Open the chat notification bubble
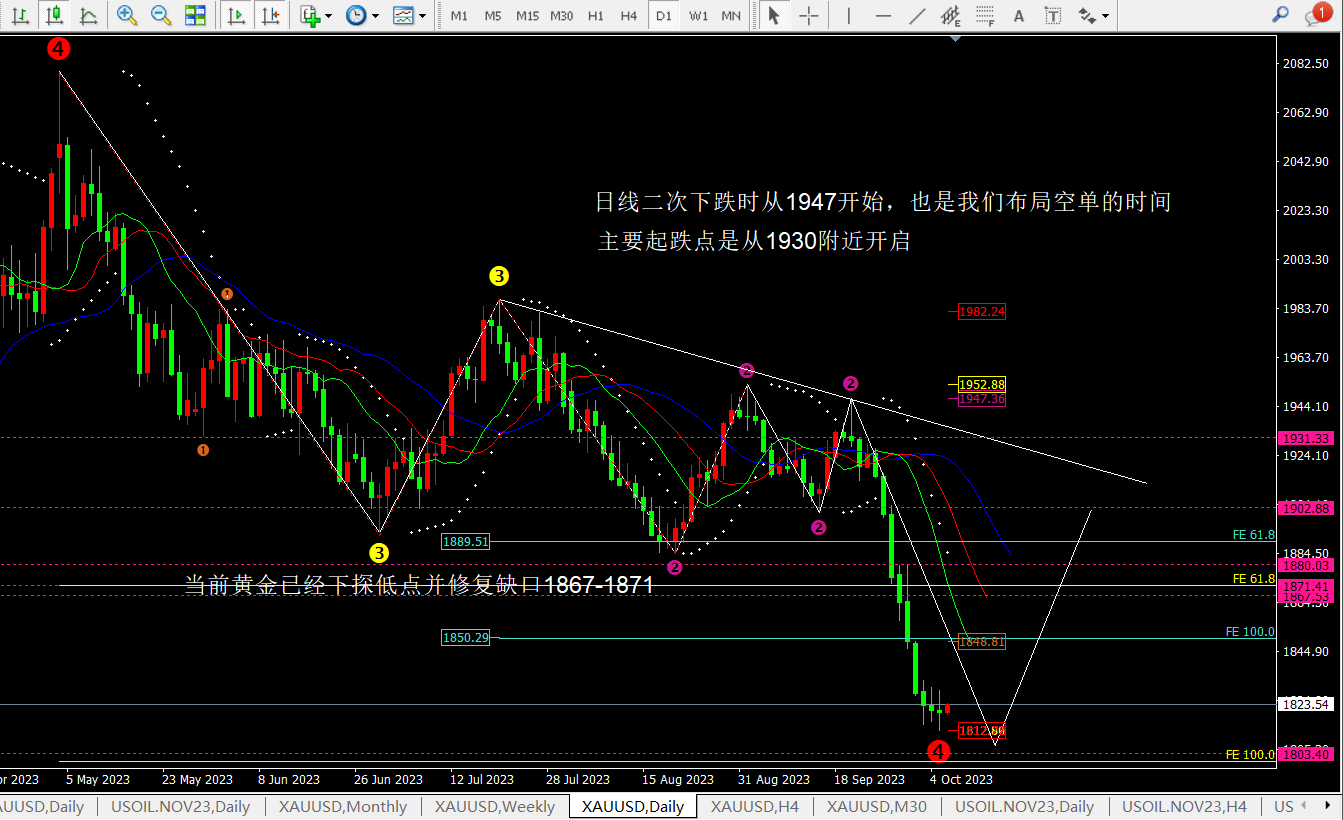The width and height of the screenshot is (1343, 820). coord(1318,14)
